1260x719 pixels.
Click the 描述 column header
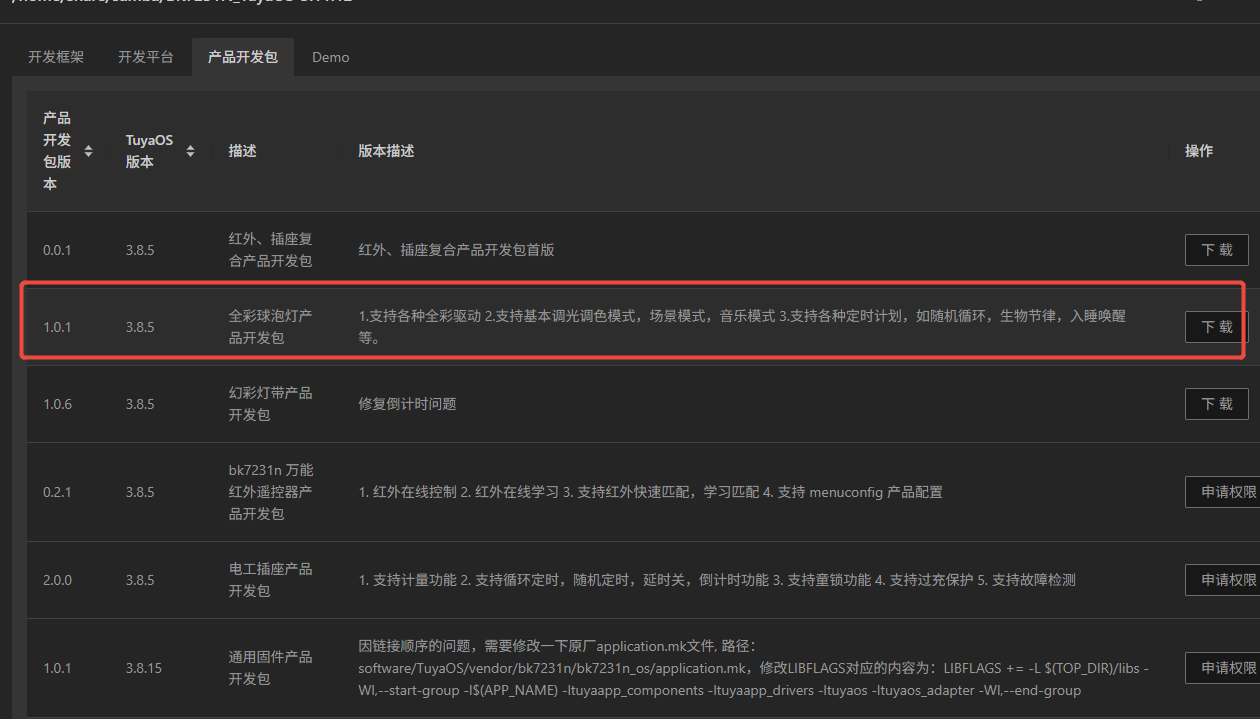point(242,151)
